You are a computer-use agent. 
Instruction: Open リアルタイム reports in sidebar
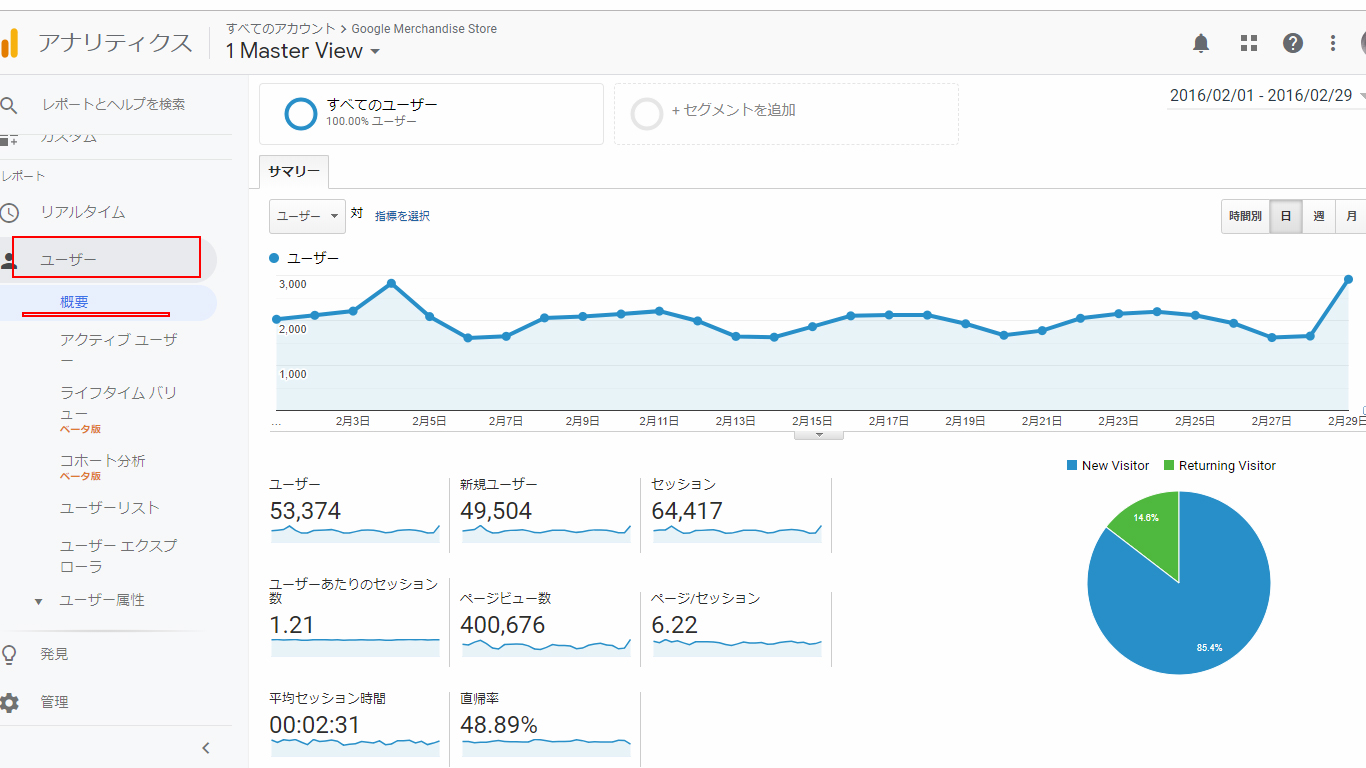tap(83, 212)
